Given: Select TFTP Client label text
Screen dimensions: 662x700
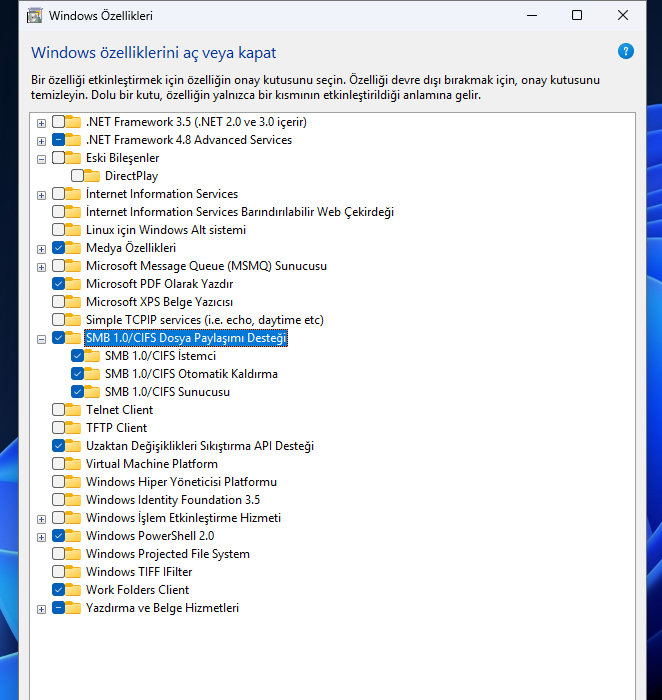Looking at the screenshot, I should [x=116, y=428].
